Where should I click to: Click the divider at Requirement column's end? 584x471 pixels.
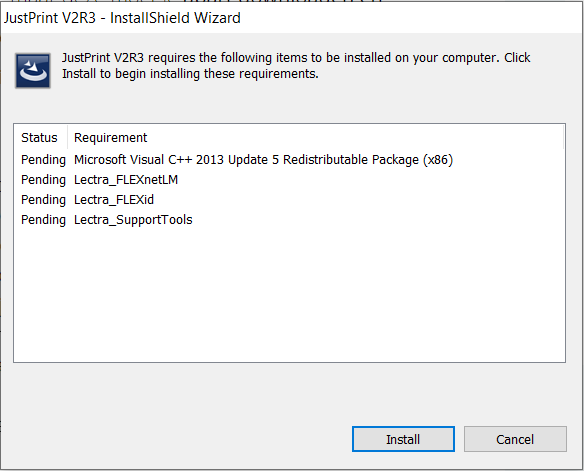coord(564,137)
